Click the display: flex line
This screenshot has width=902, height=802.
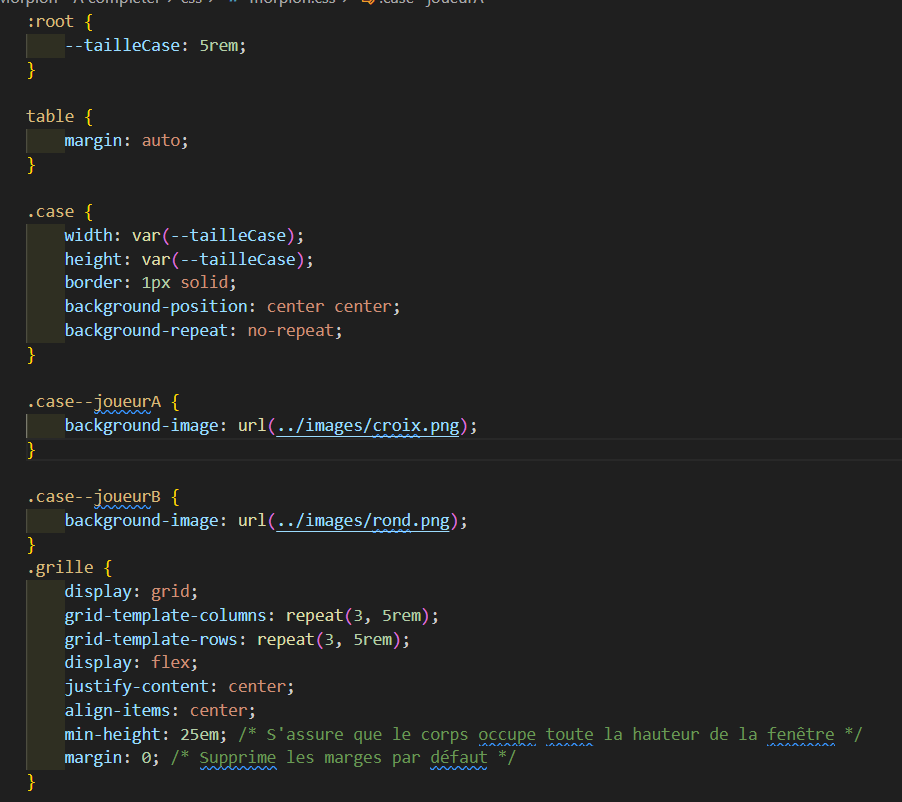pyautogui.click(x=131, y=663)
